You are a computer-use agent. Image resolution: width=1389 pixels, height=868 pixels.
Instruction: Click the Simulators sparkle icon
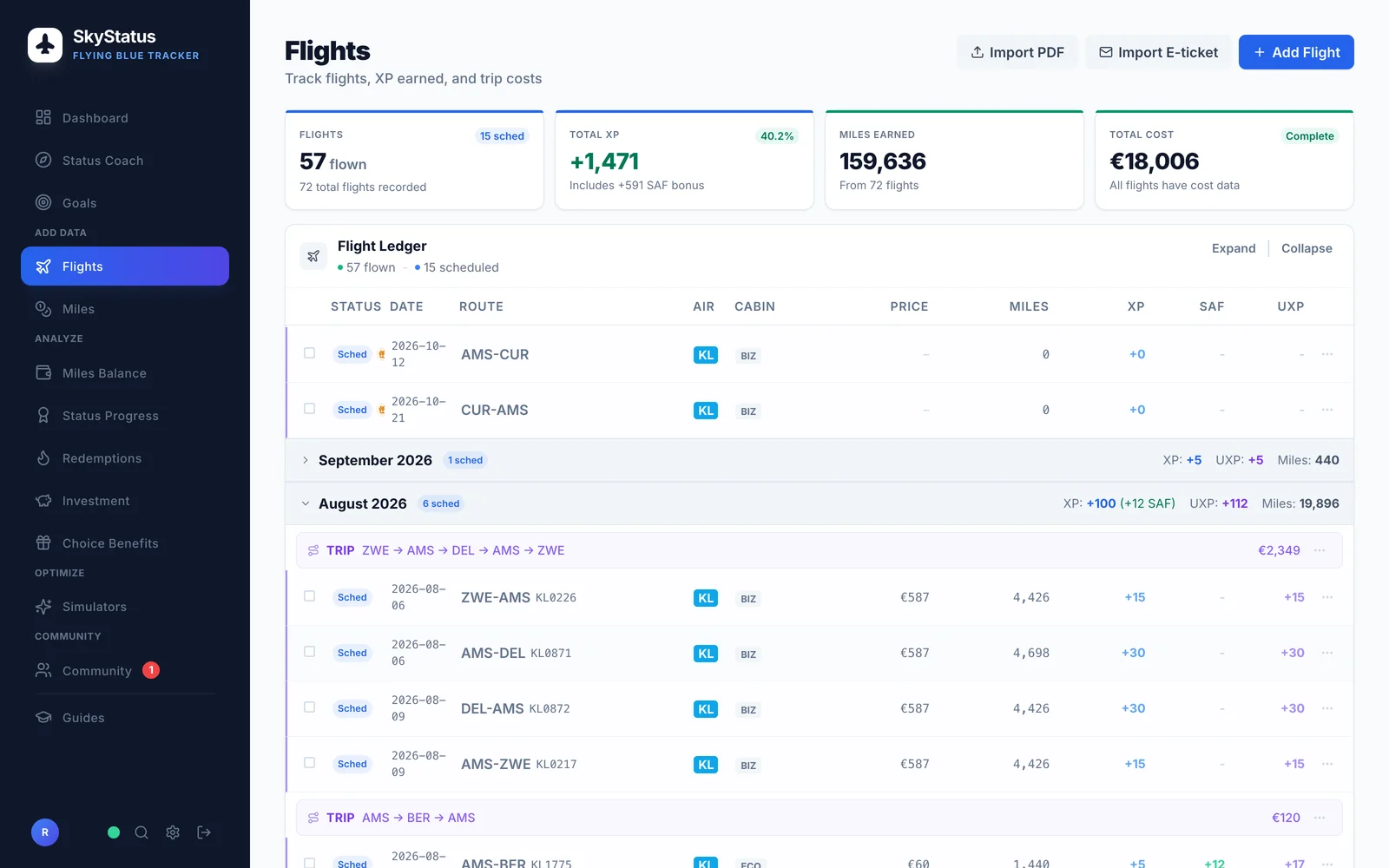click(x=43, y=607)
